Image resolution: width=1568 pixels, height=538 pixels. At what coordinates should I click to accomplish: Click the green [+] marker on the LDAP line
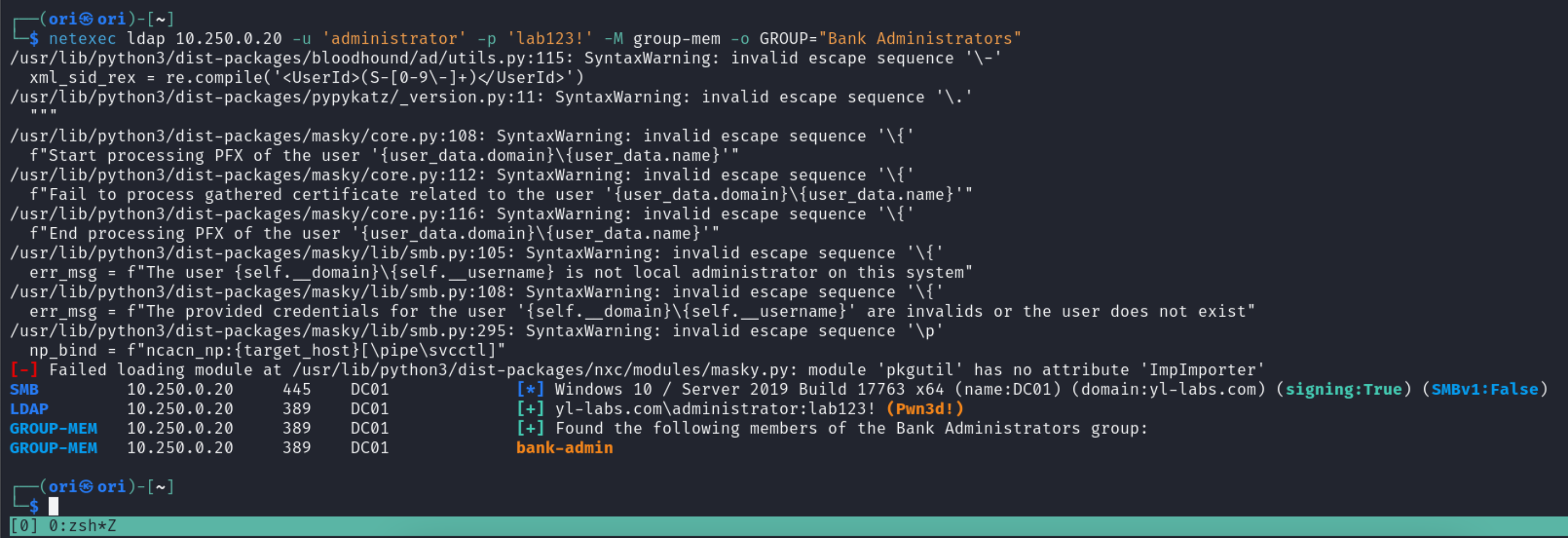click(530, 409)
